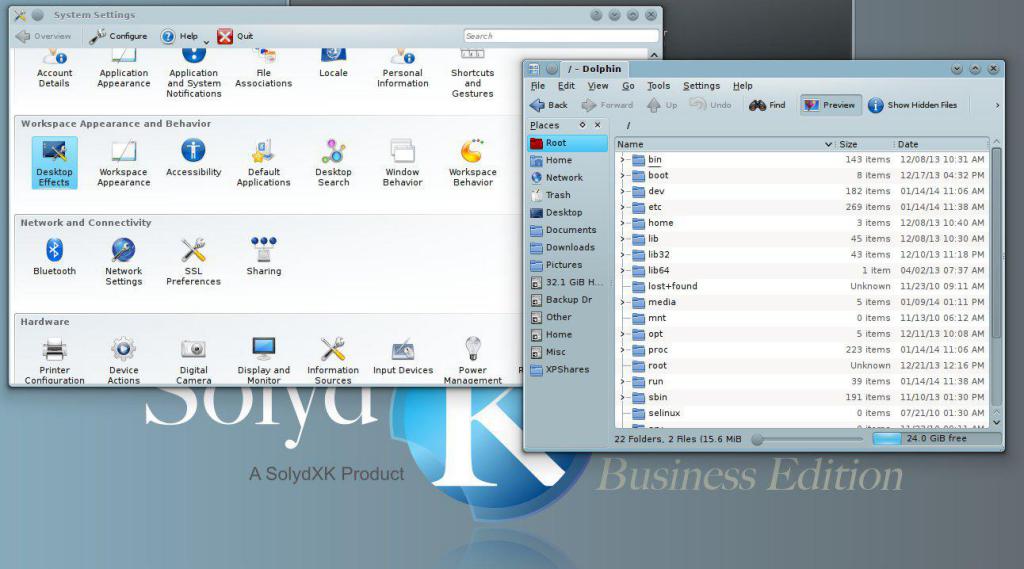The width and height of the screenshot is (1024, 569).
Task: Expand the proc folder tree
Action: (x=622, y=350)
